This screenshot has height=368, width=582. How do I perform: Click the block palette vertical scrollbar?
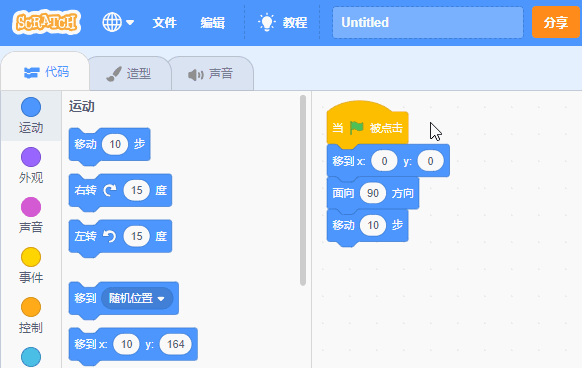click(303, 190)
